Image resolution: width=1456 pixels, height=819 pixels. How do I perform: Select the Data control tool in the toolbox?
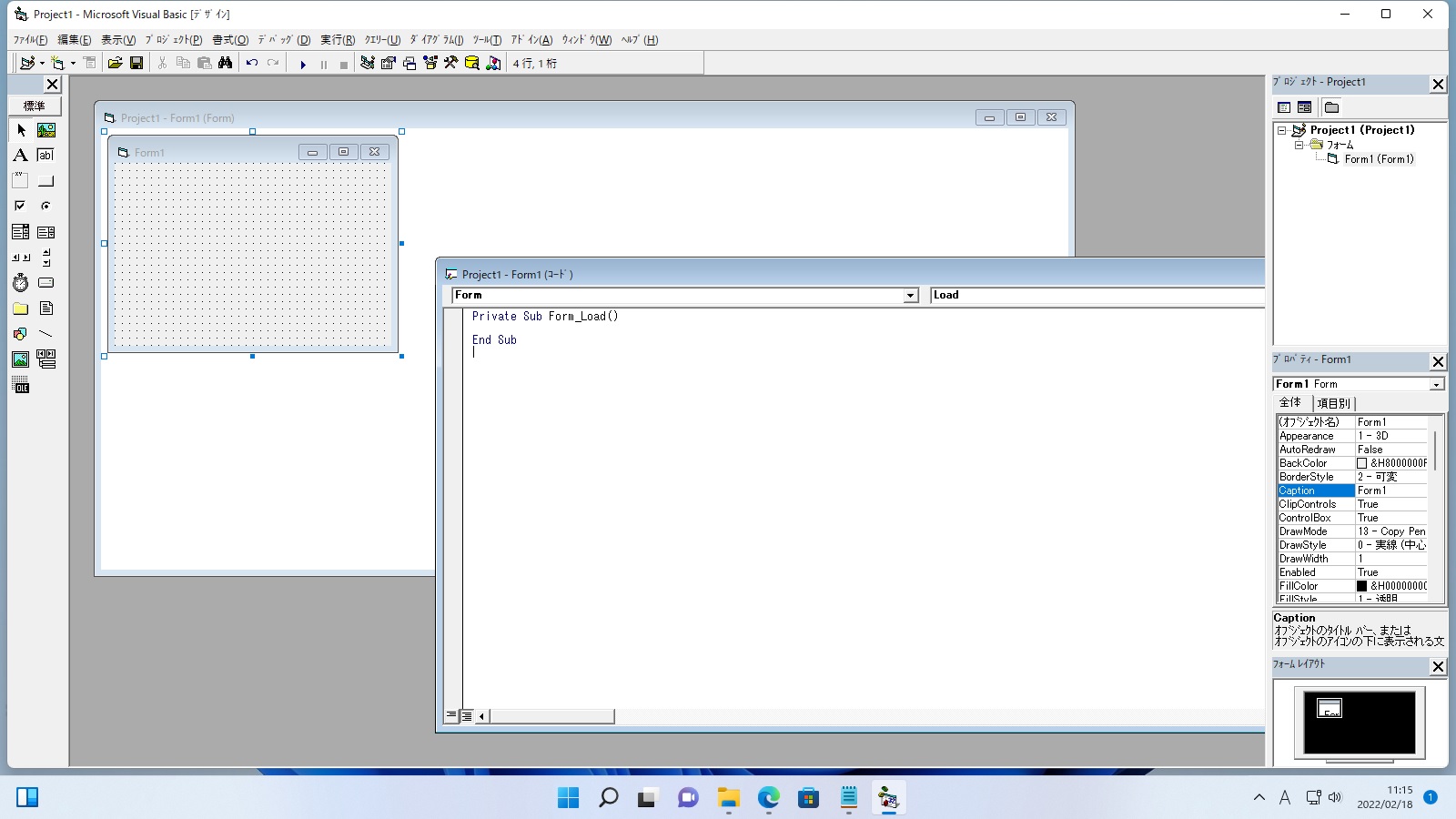(46, 359)
